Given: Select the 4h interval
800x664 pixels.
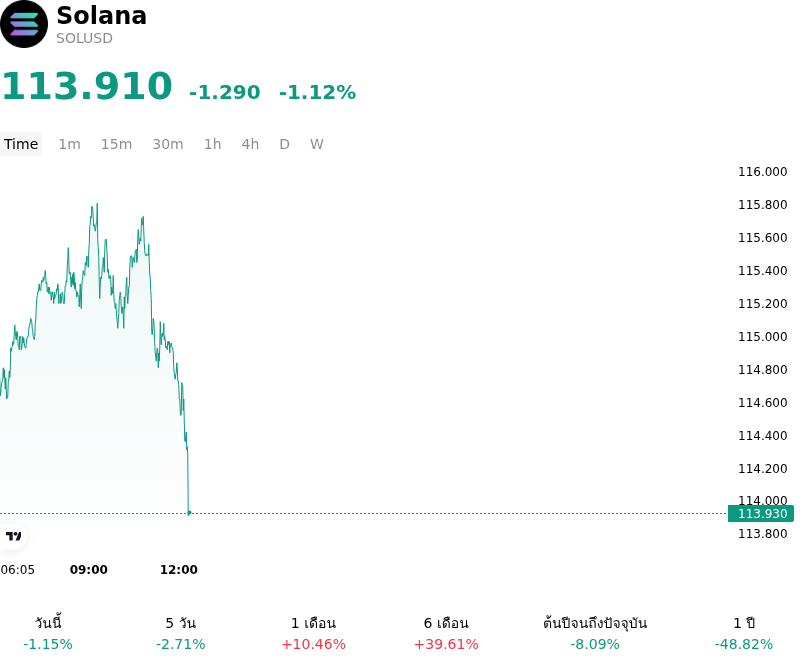Looking at the screenshot, I should click(250, 144).
